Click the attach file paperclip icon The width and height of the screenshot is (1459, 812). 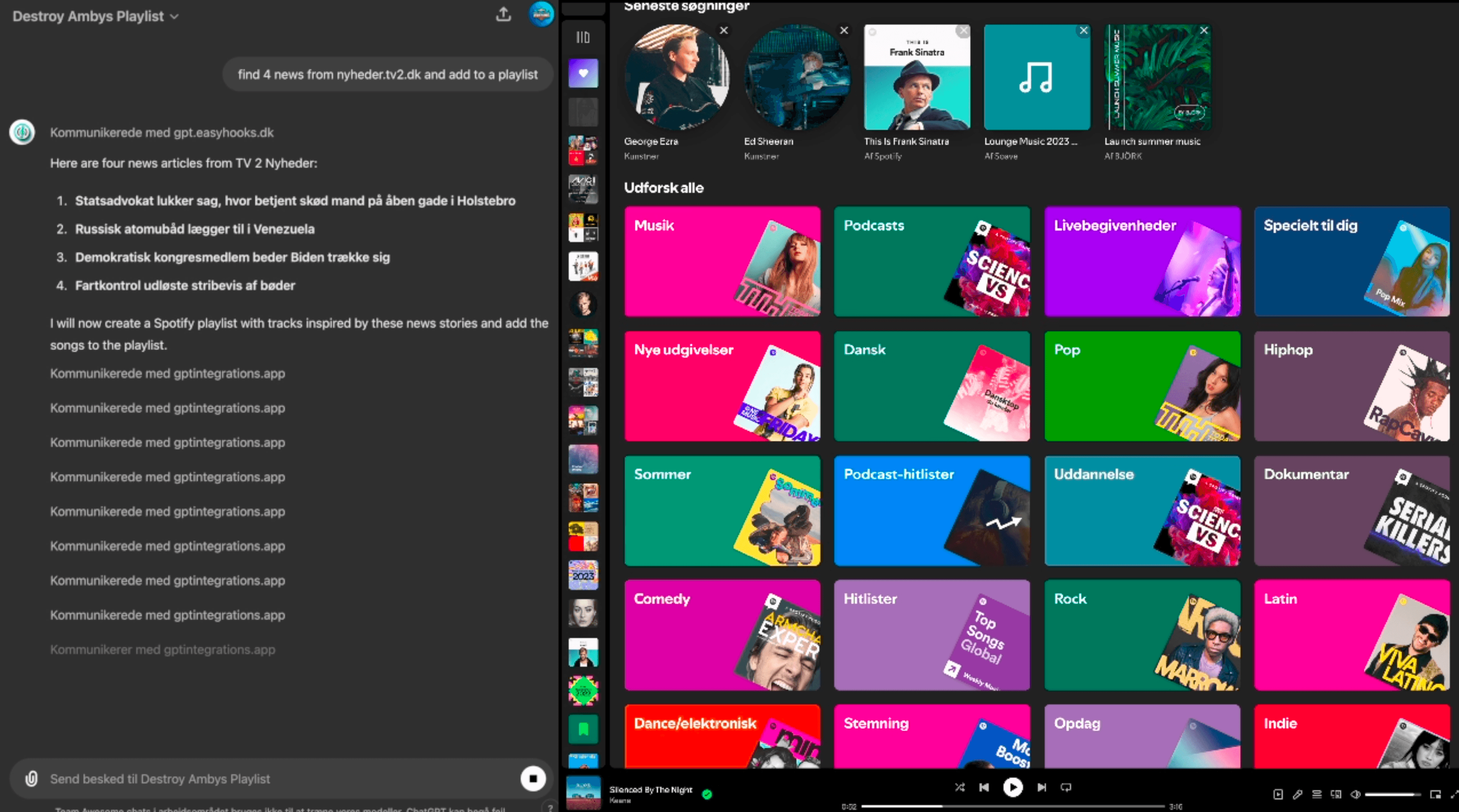pyautogui.click(x=31, y=779)
